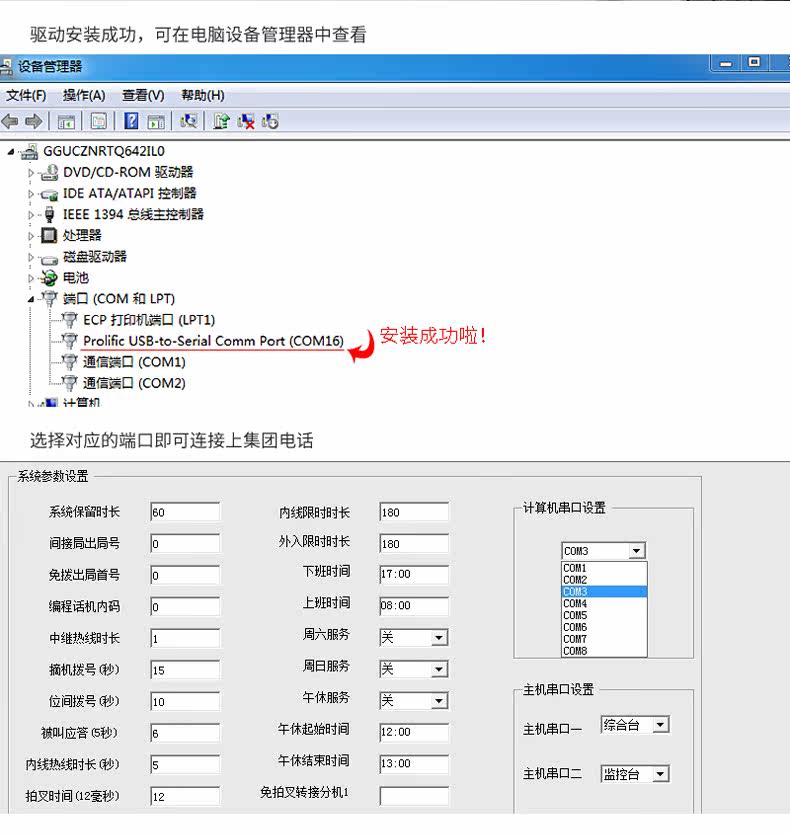This screenshot has height=835, width=790.
Task: Click the port icon beside 通信端口 (COM1)
Action: click(69, 362)
